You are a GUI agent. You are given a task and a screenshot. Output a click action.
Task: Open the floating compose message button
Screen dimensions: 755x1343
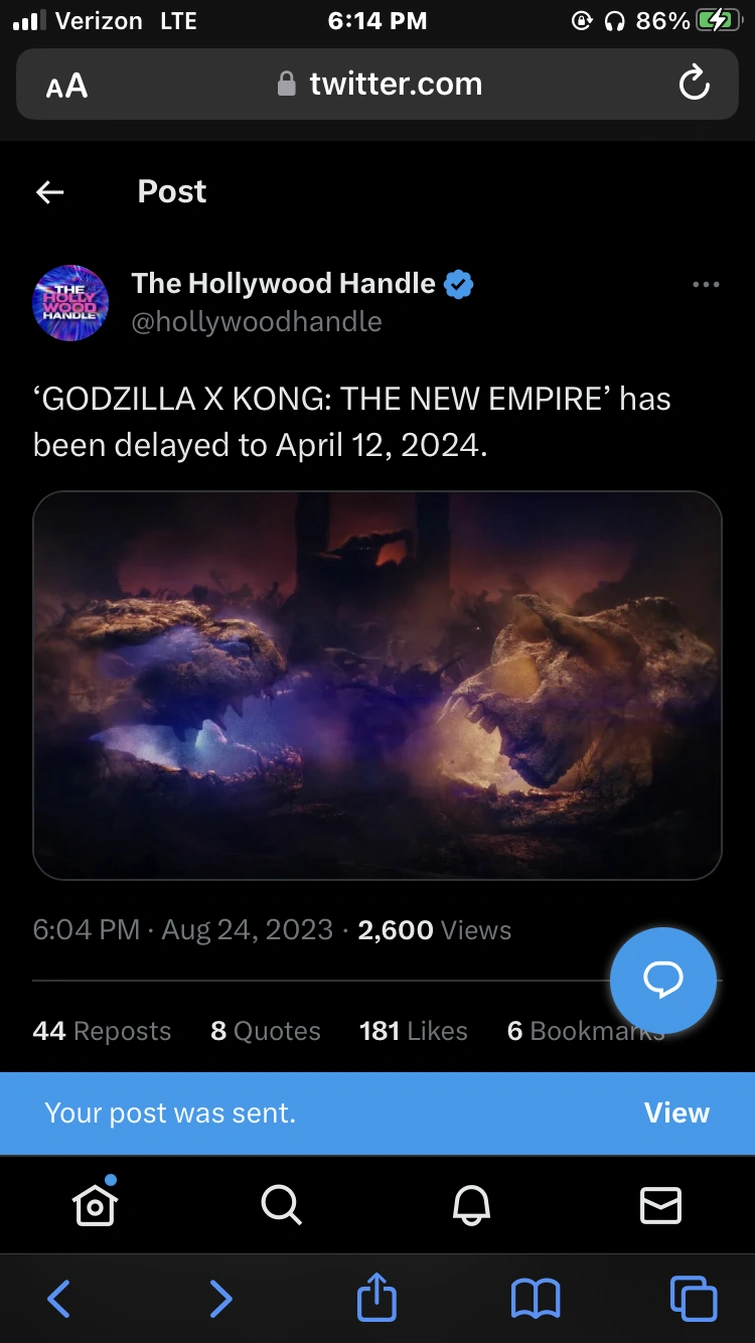663,981
